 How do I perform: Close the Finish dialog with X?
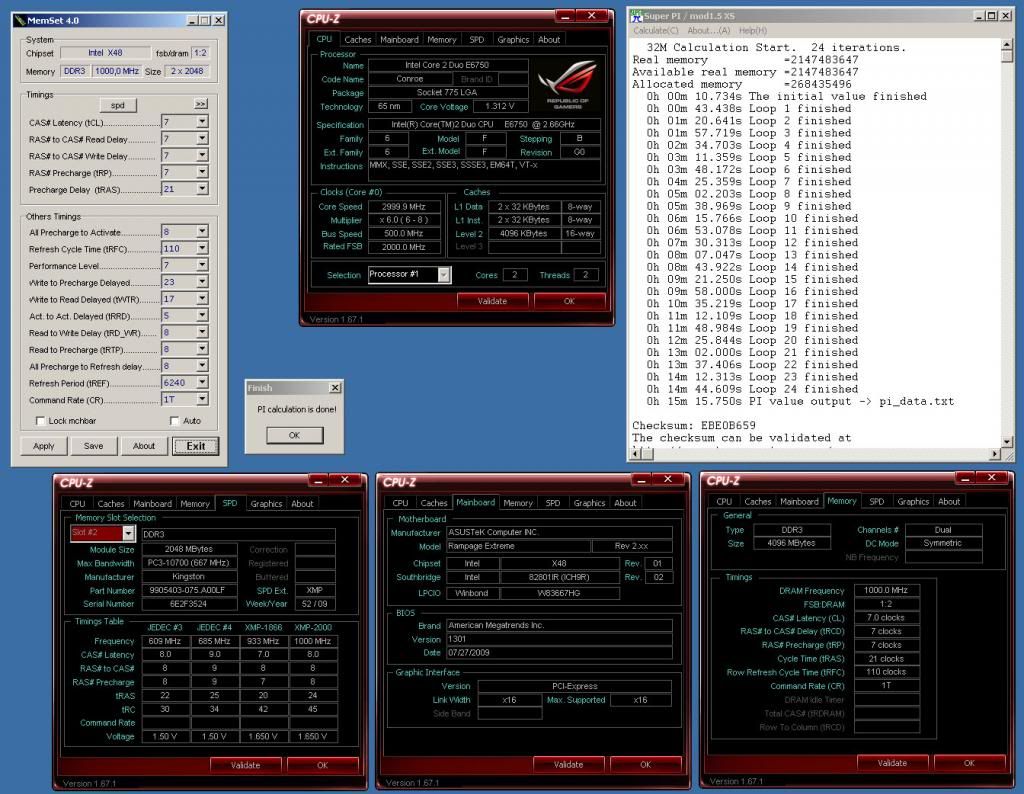335,388
